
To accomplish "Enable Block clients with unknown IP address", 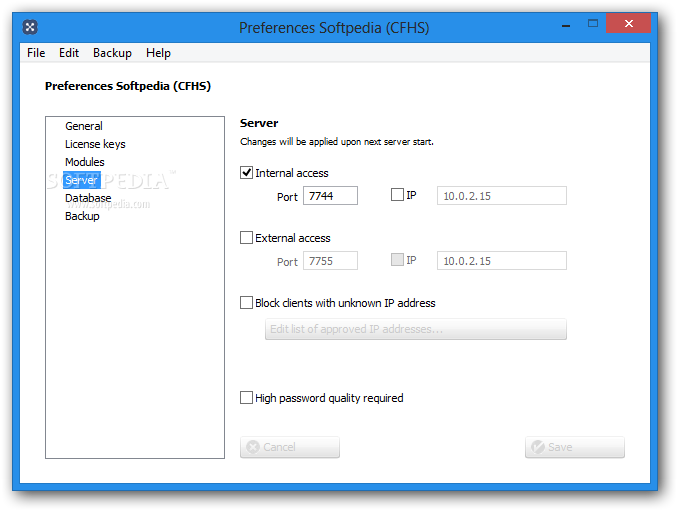I will (246, 303).
